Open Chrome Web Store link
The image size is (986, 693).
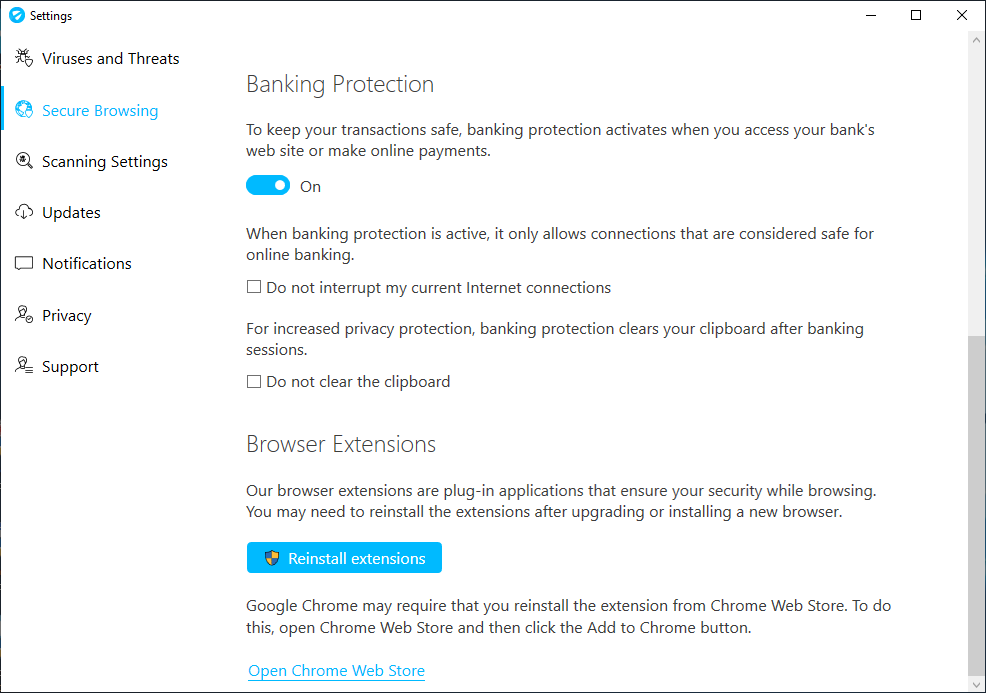(336, 671)
